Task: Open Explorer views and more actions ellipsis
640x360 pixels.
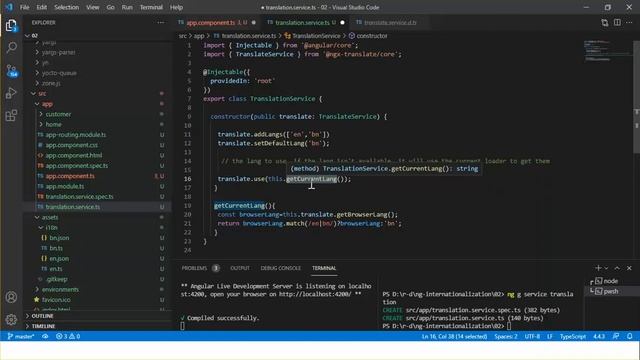Action: click(x=161, y=22)
